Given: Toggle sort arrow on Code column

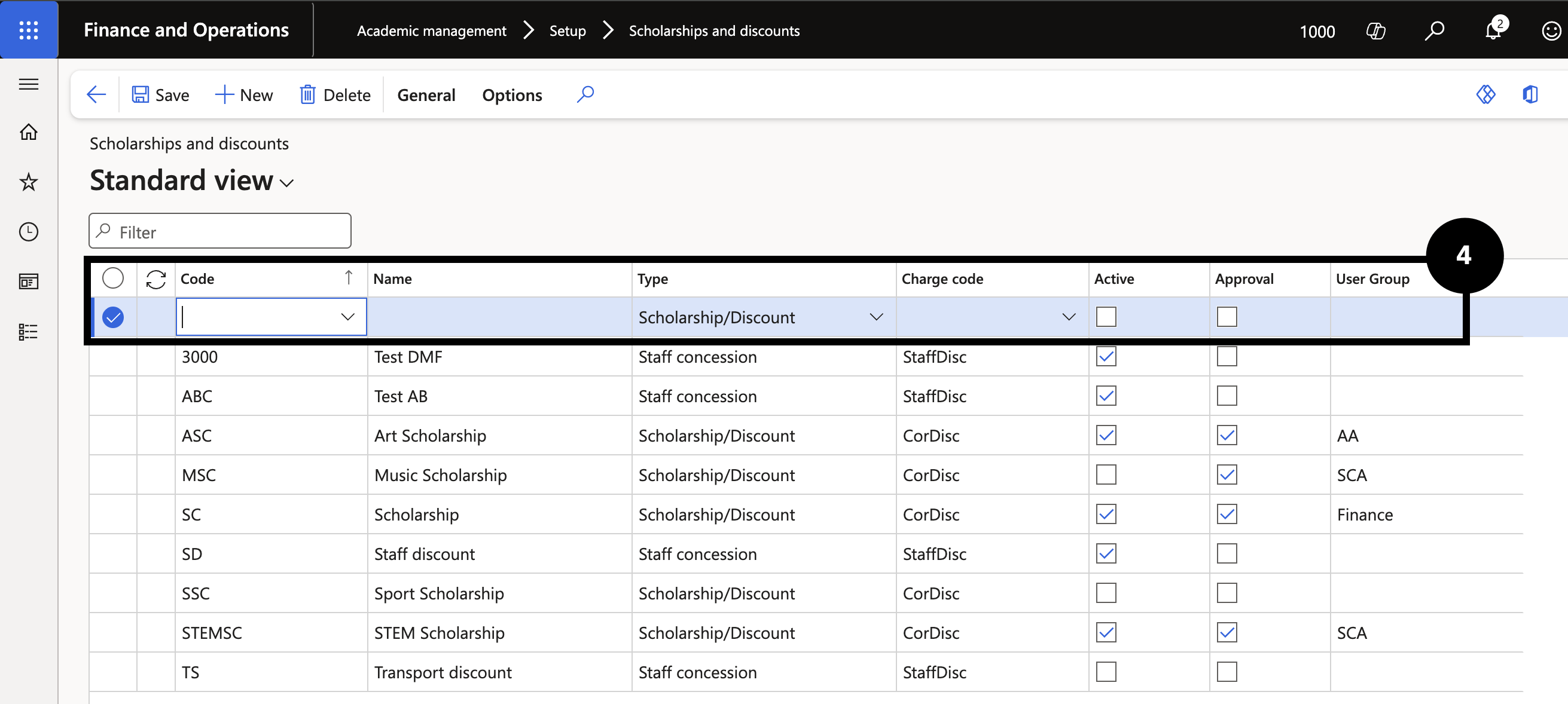Looking at the screenshot, I should (x=349, y=278).
